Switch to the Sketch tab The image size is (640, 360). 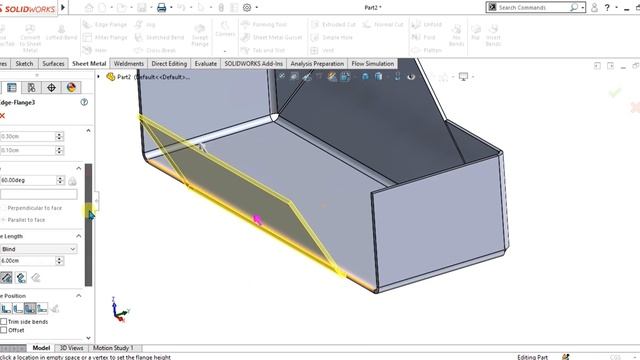pos(24,64)
